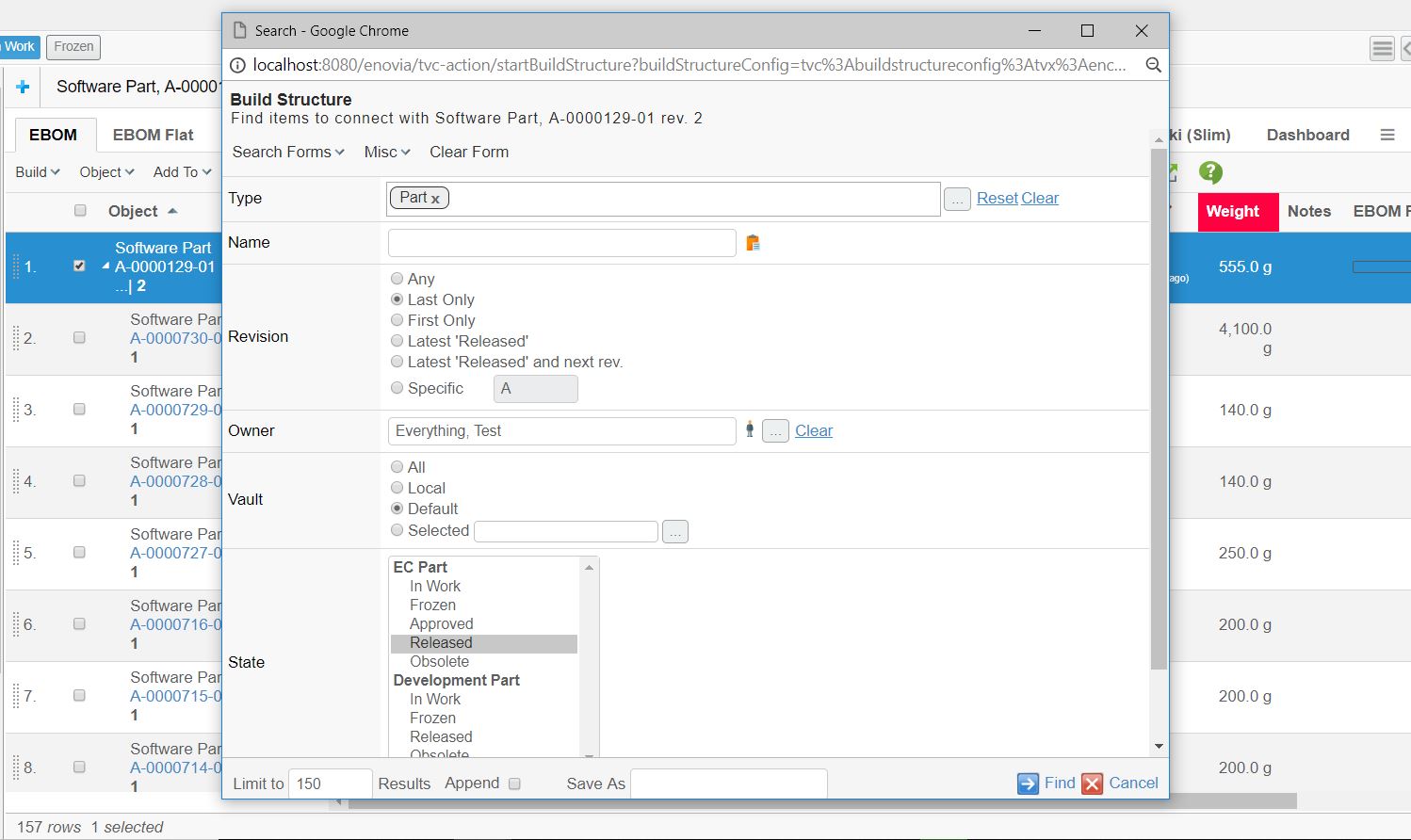Click the zoom magnifier icon in address bar
Screen dimensions: 1411x840
tap(1153, 65)
